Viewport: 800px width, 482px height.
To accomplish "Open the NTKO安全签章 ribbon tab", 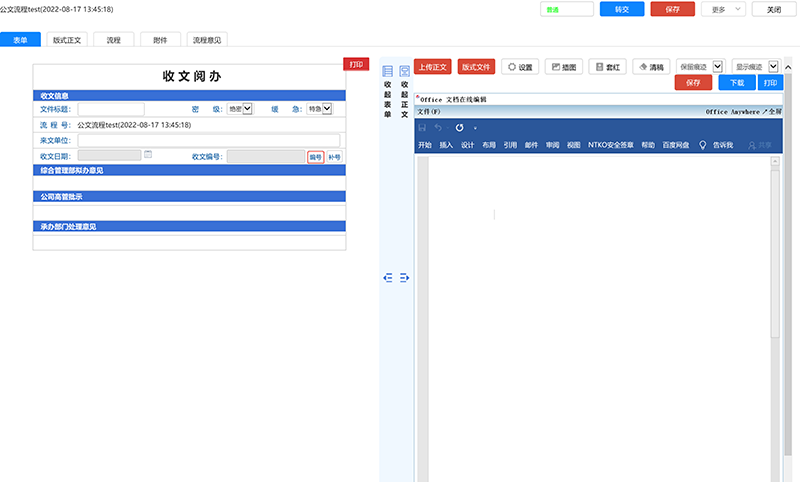I will 611,145.
